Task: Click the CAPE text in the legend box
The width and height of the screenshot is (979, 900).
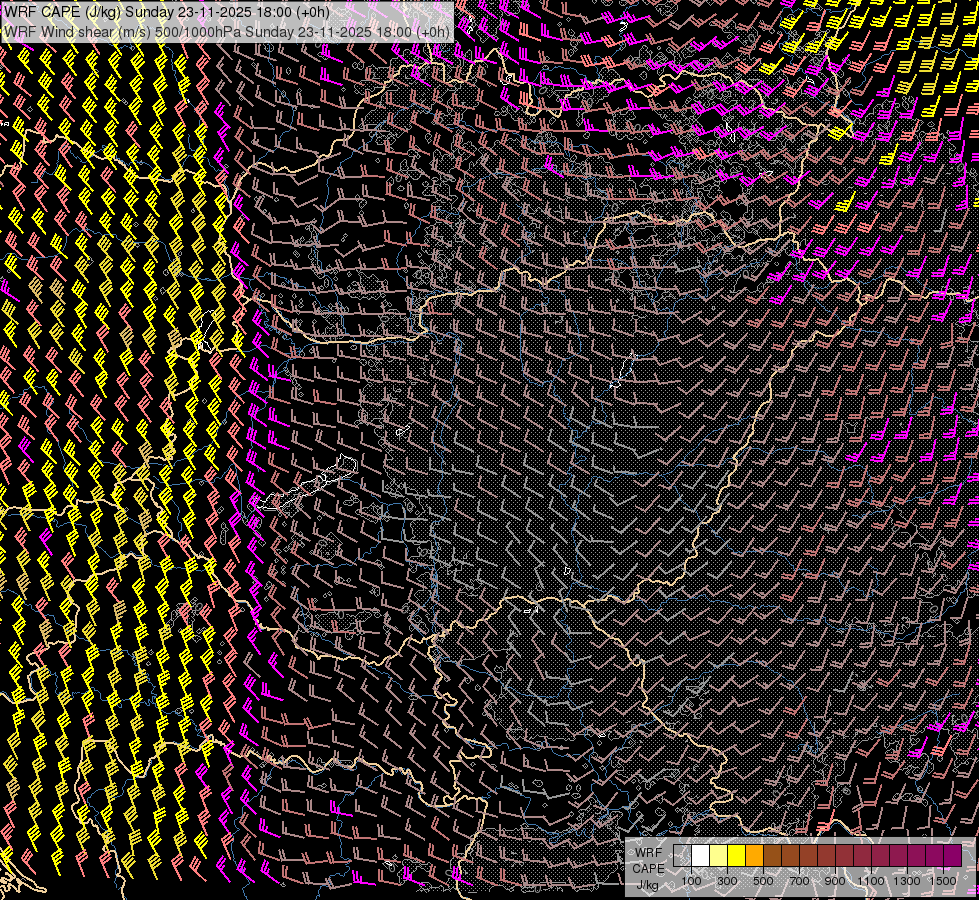Action: coord(648,868)
